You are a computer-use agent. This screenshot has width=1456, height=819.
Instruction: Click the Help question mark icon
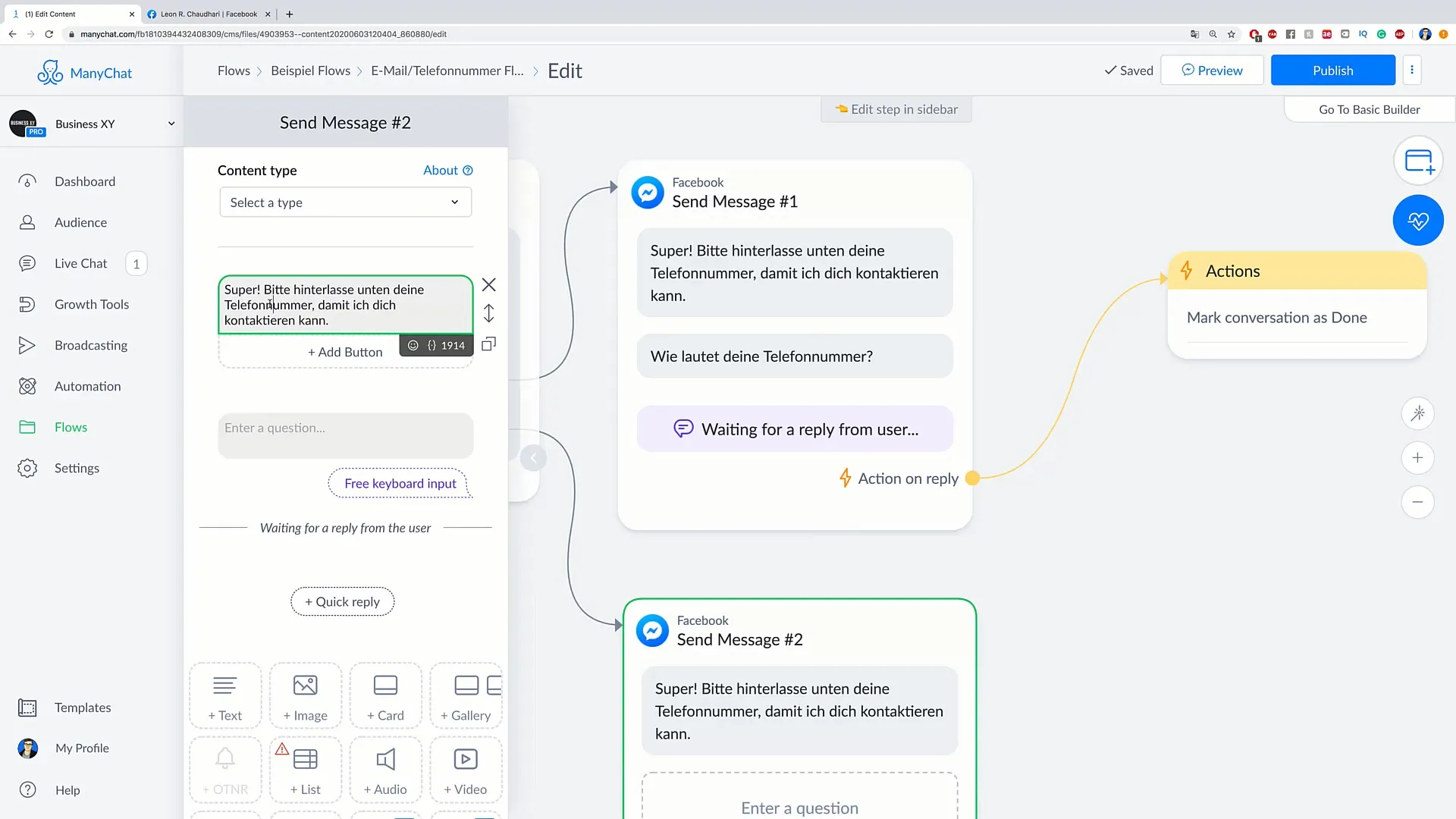click(x=28, y=789)
